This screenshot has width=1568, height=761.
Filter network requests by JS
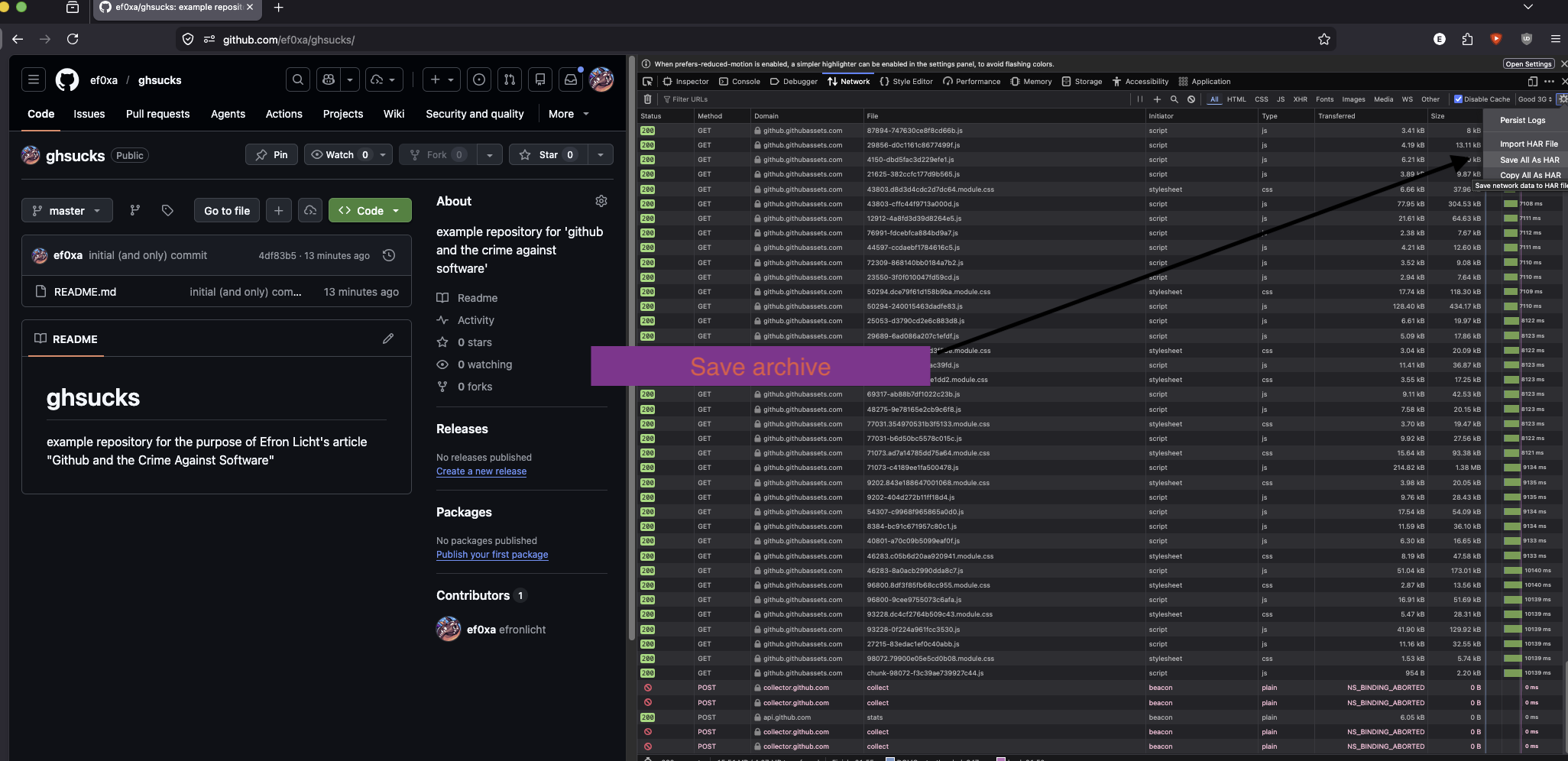pos(1281,99)
